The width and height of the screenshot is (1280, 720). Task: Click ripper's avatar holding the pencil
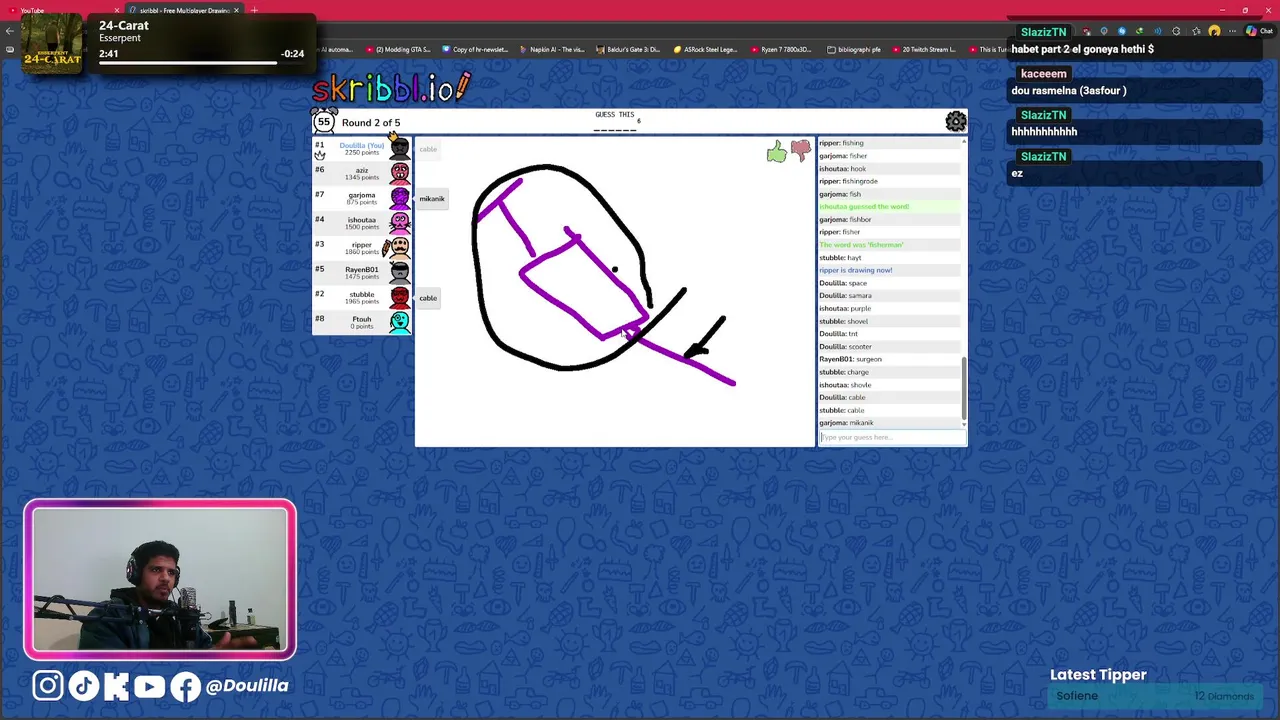click(398, 247)
